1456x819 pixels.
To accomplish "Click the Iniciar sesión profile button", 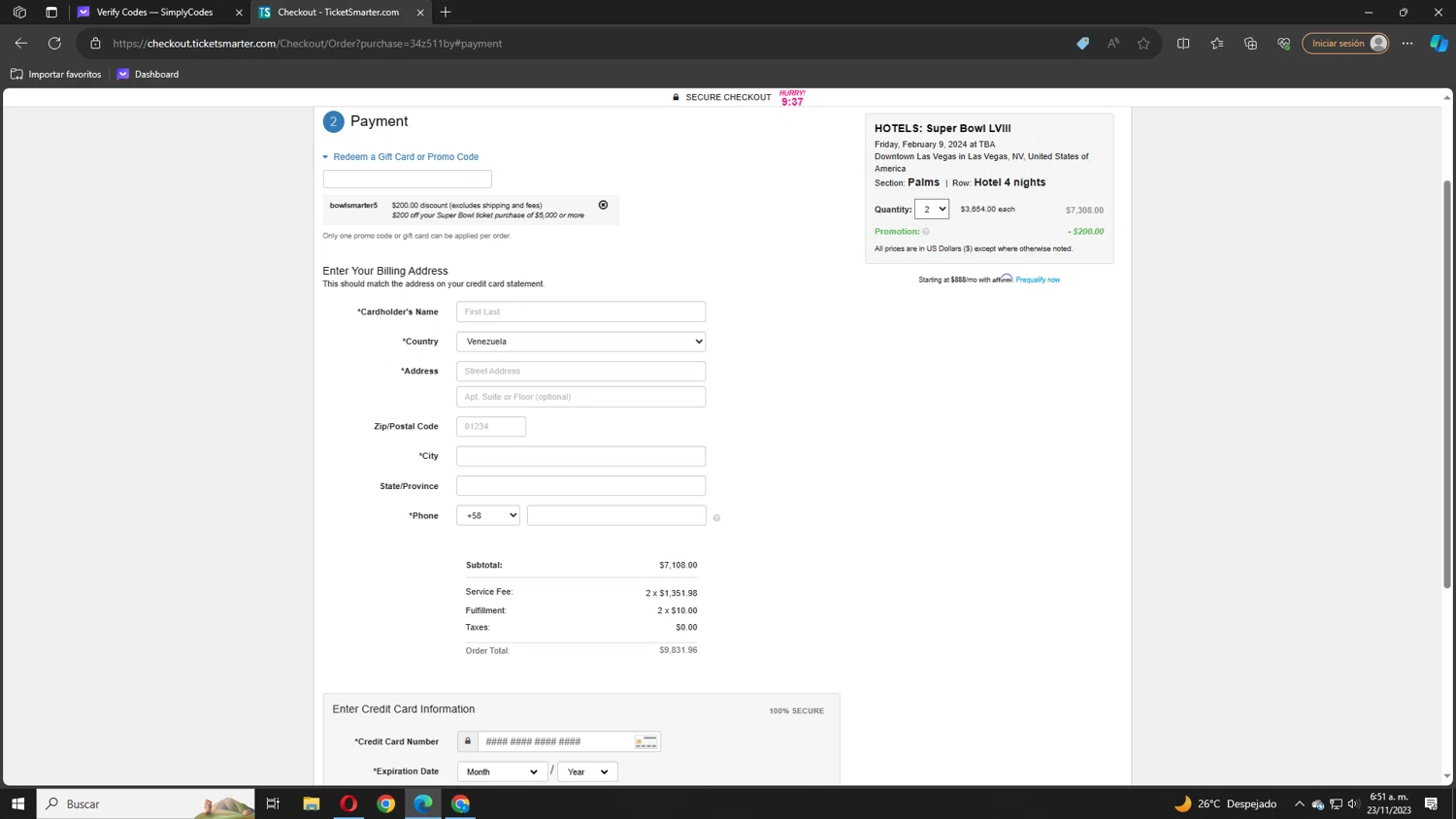I will point(1345,44).
